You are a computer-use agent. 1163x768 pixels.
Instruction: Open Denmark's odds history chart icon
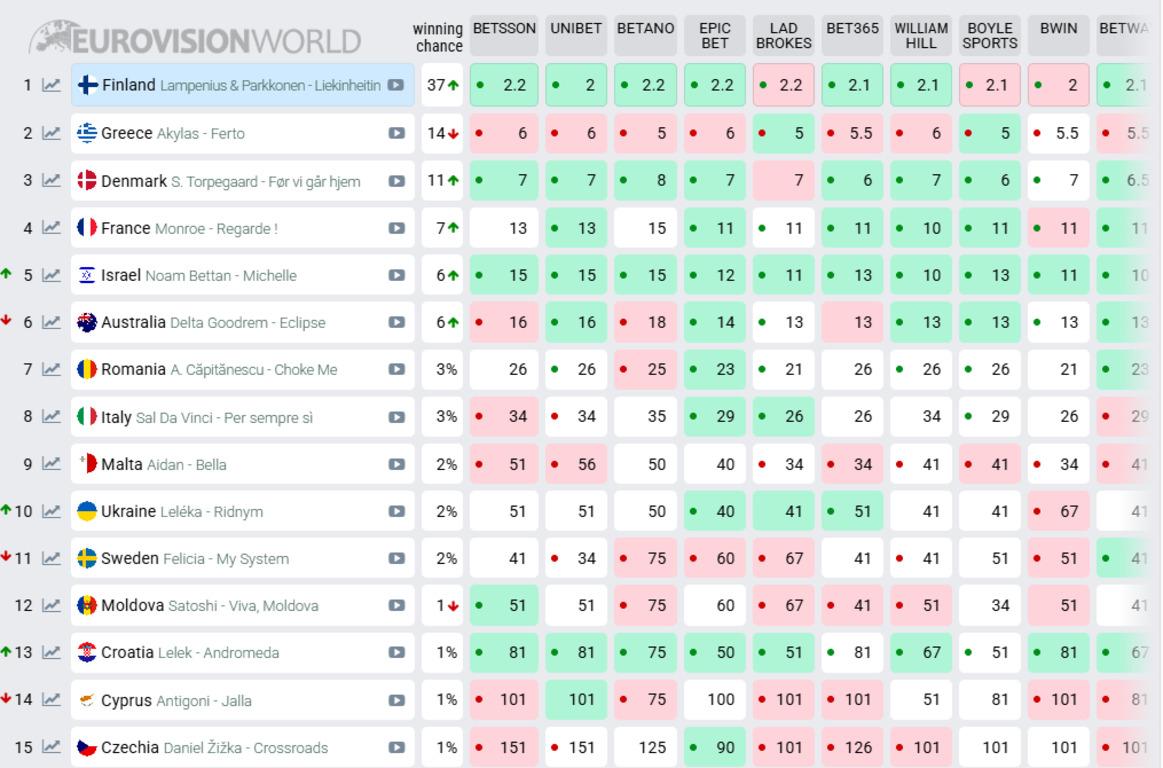(x=51, y=180)
